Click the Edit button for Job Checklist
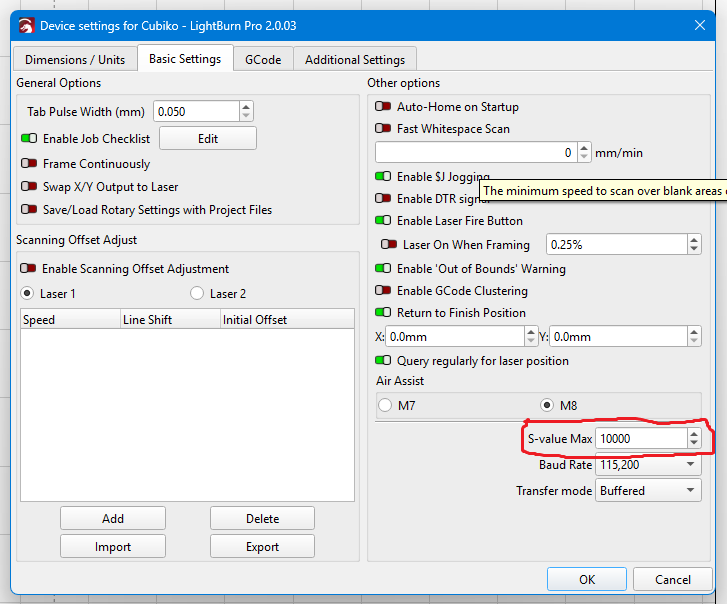This screenshot has height=604, width=727. coord(208,139)
